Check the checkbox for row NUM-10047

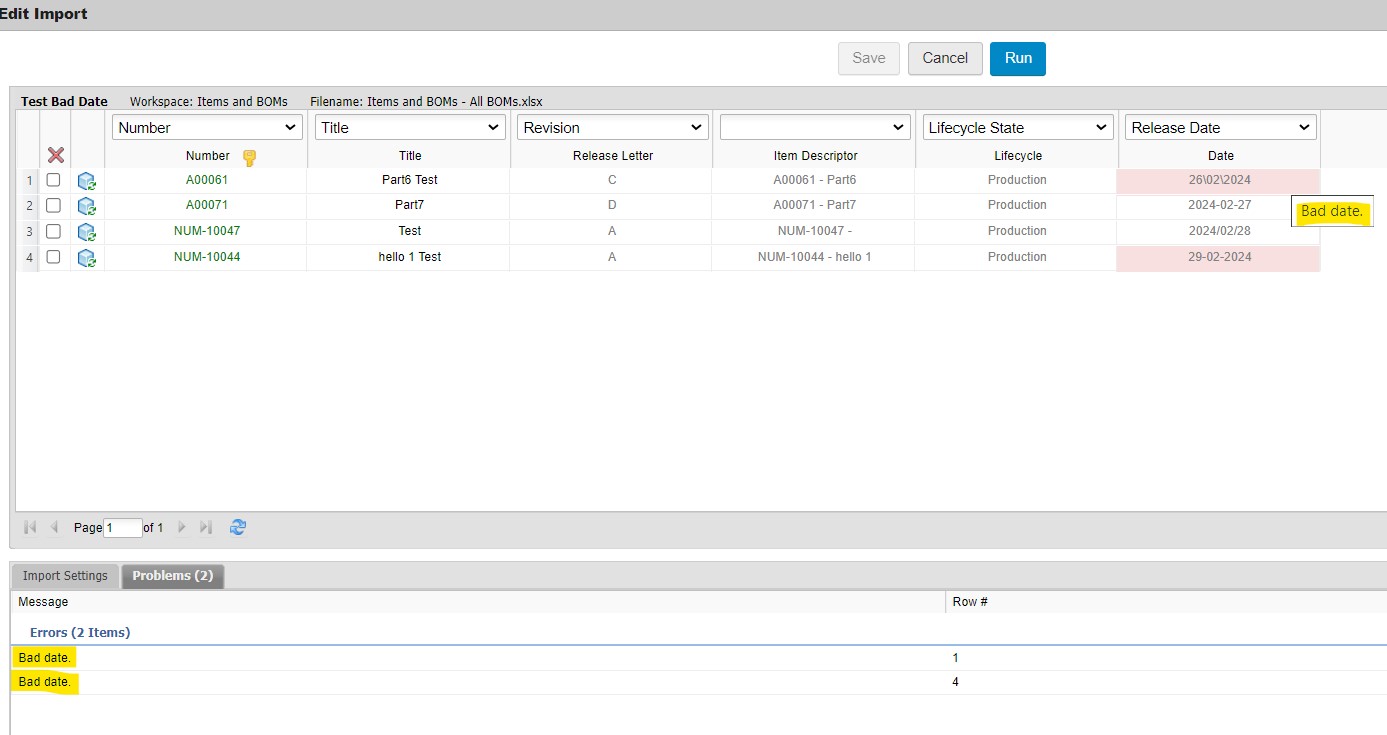(x=53, y=231)
